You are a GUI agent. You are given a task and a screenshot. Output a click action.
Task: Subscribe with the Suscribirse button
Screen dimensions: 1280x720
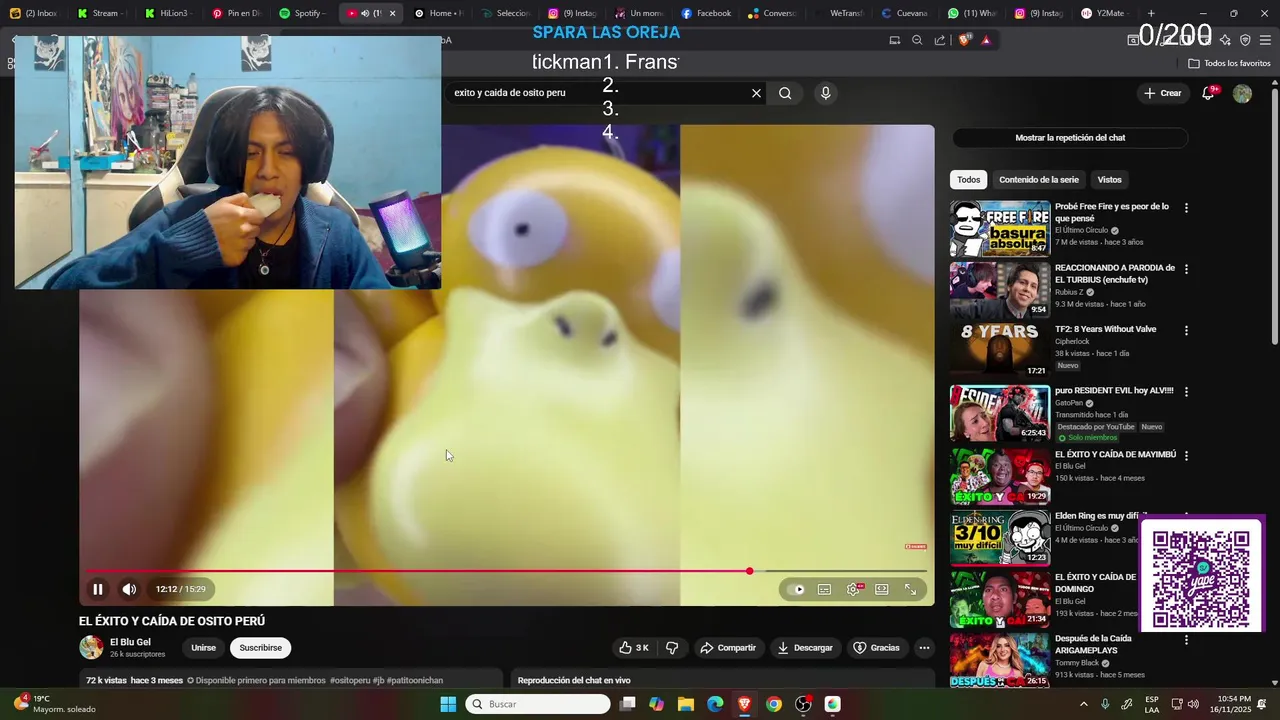point(260,648)
